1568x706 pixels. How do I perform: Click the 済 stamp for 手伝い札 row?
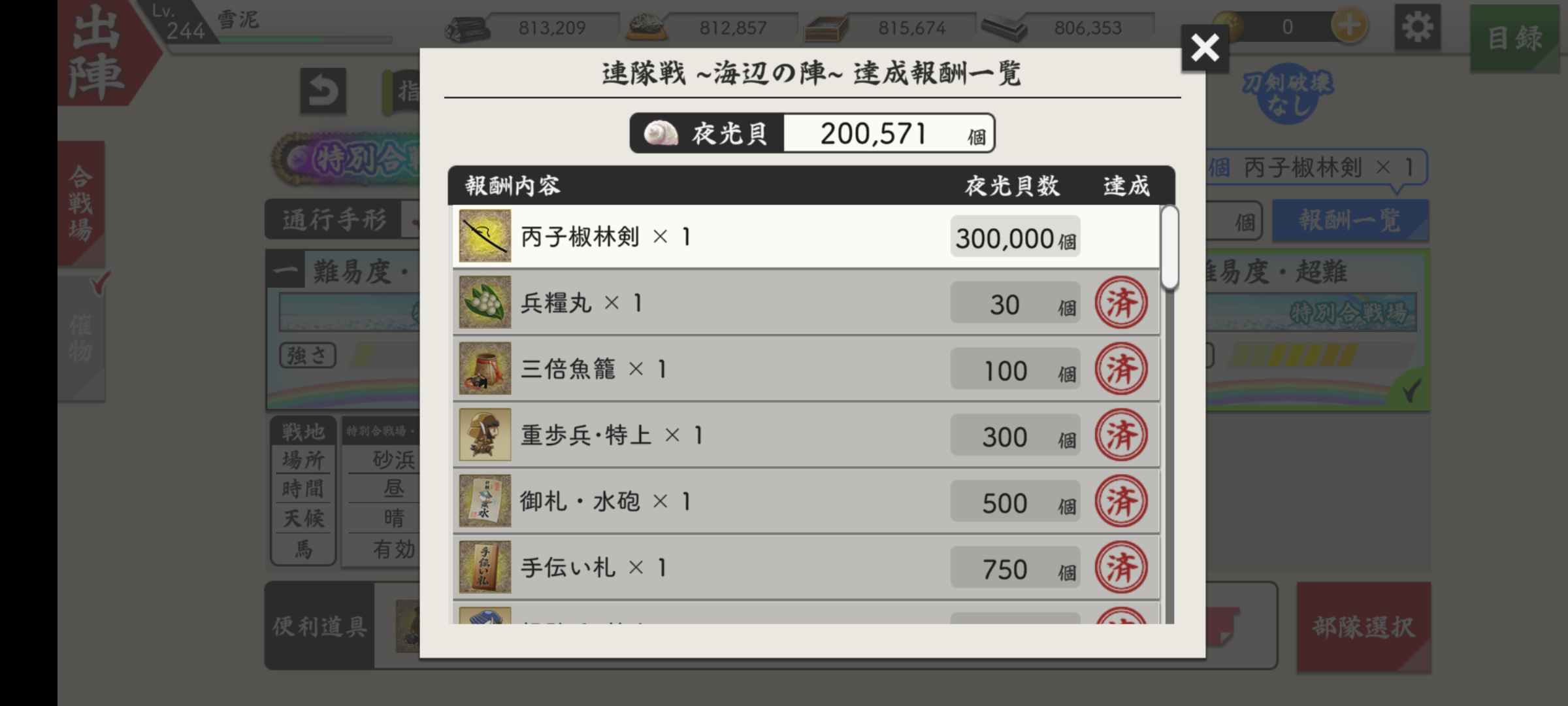point(1121,567)
